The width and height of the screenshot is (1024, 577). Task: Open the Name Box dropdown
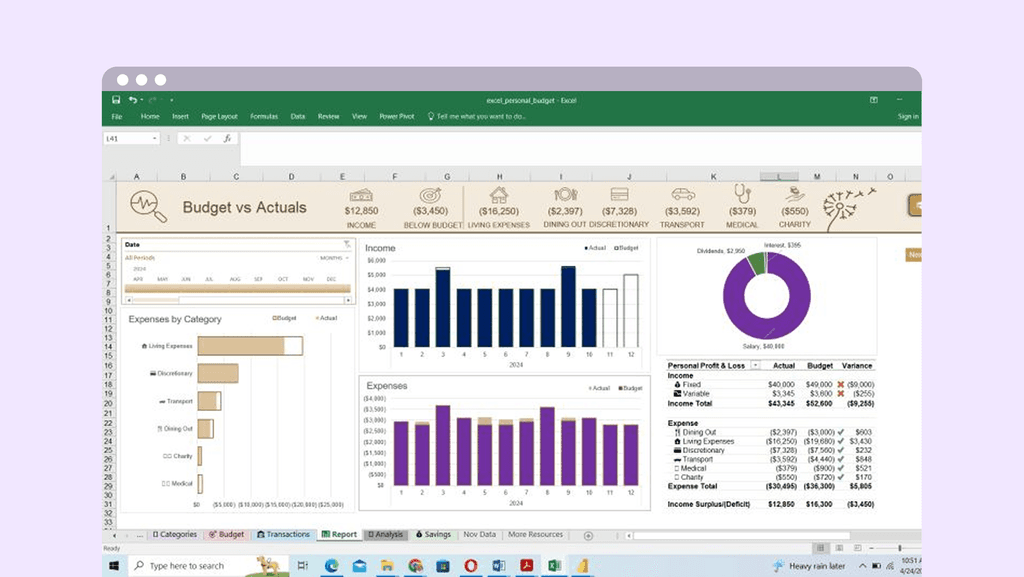tap(155, 140)
